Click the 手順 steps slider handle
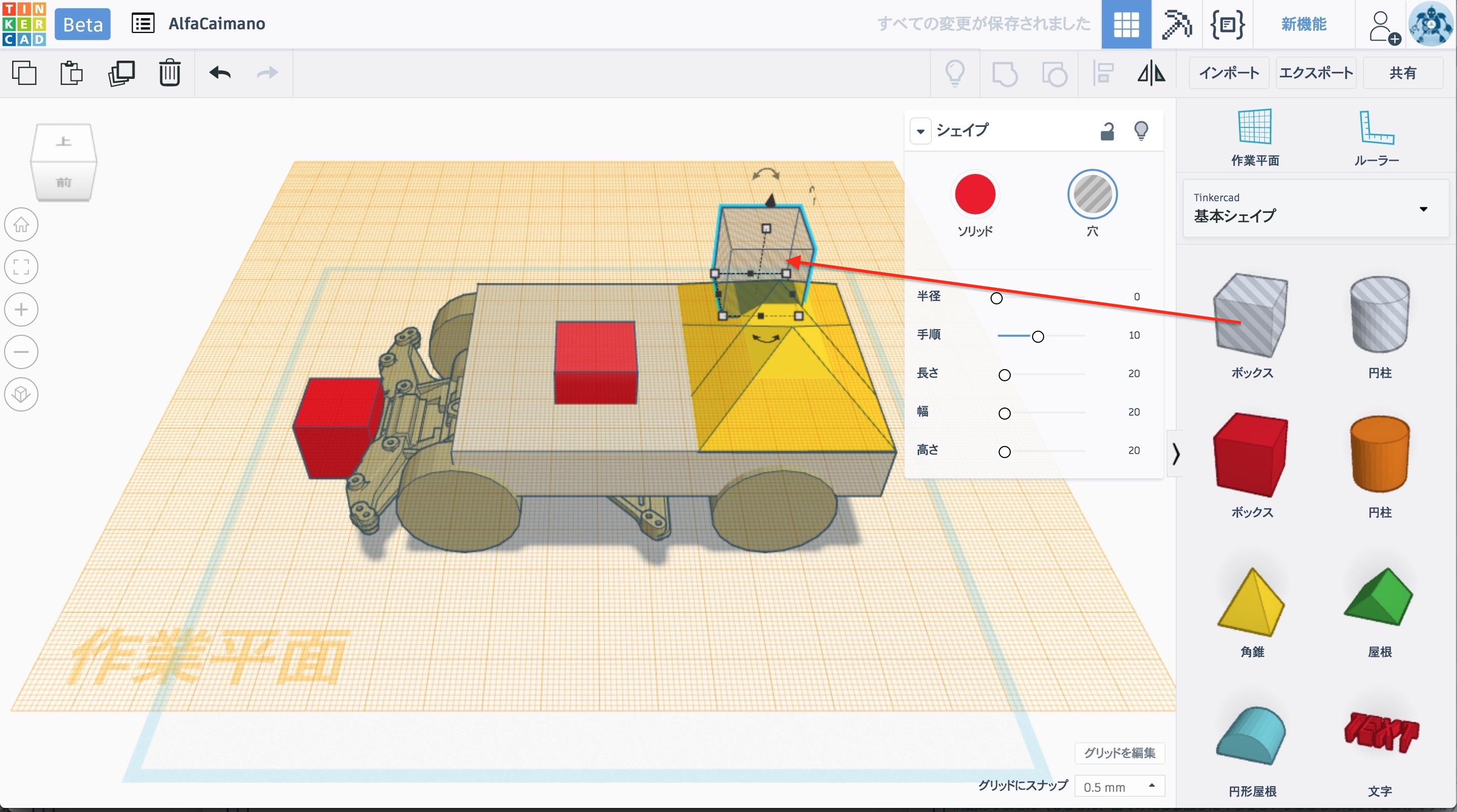1457x812 pixels. pos(1037,336)
